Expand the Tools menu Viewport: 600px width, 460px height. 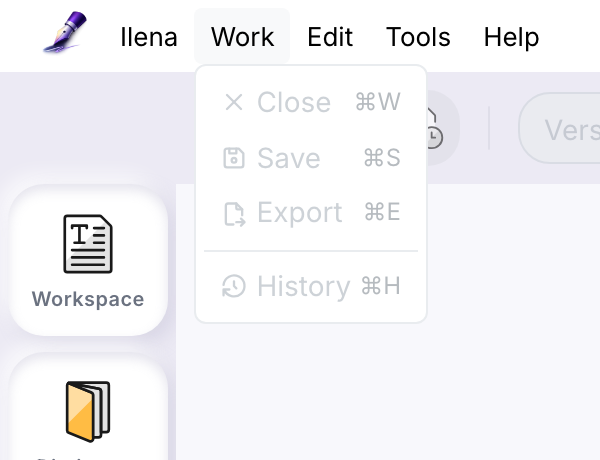pos(418,37)
